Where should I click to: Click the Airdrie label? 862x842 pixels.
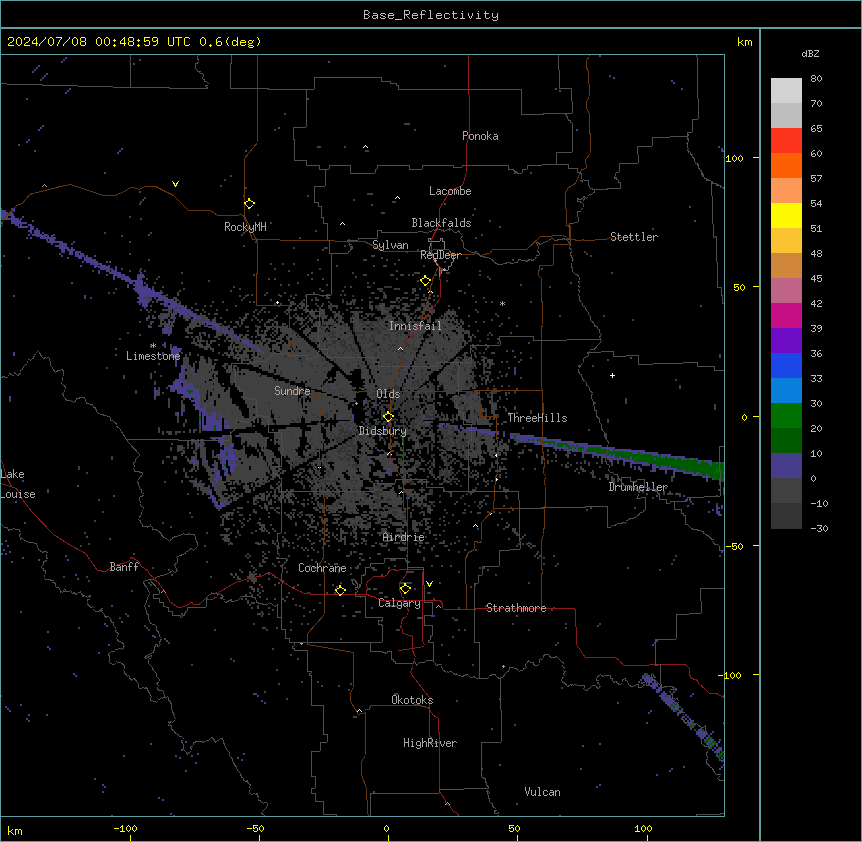click(x=404, y=537)
